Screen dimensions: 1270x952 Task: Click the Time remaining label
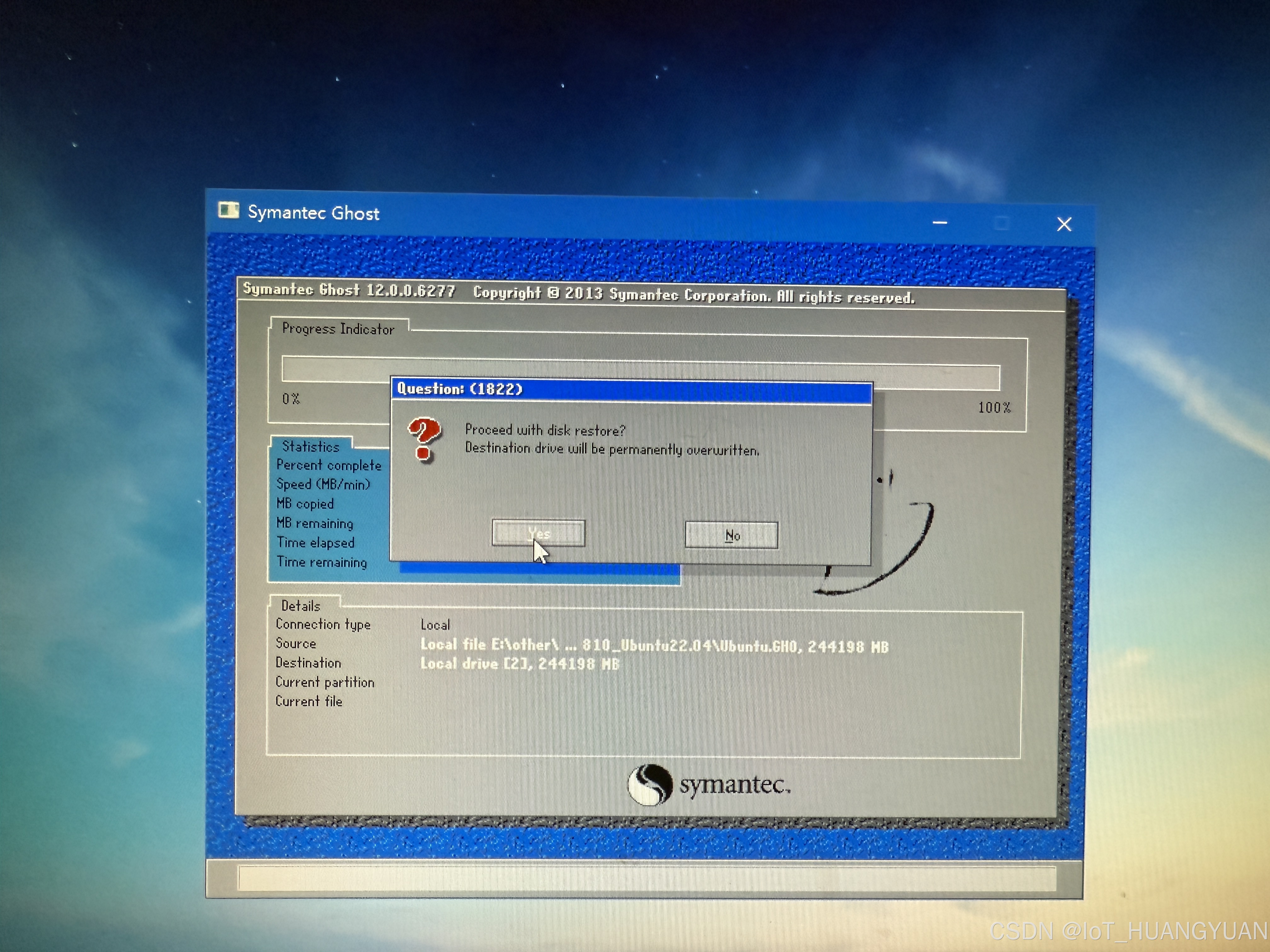[322, 562]
